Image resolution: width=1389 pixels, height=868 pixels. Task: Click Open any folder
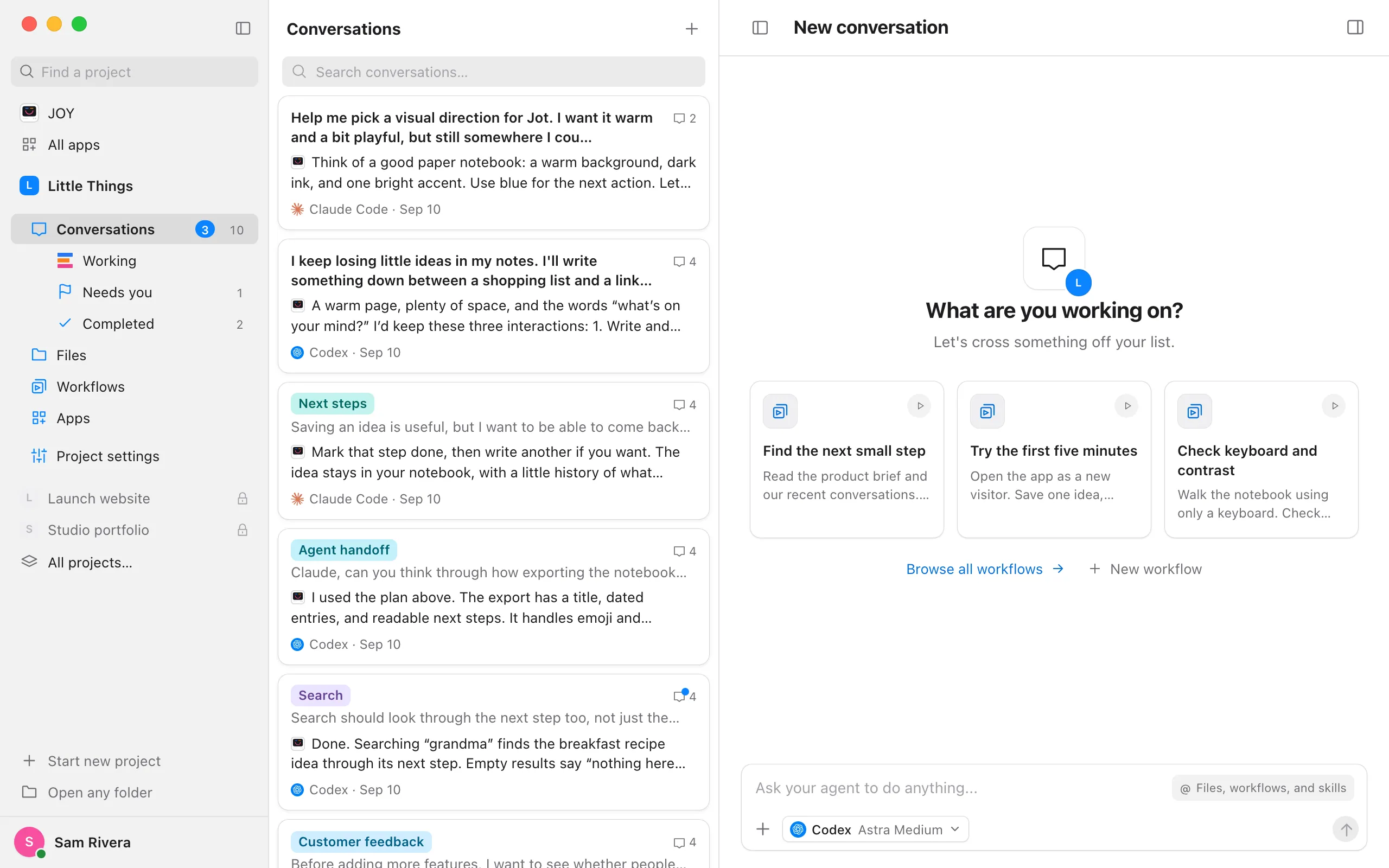point(135,792)
